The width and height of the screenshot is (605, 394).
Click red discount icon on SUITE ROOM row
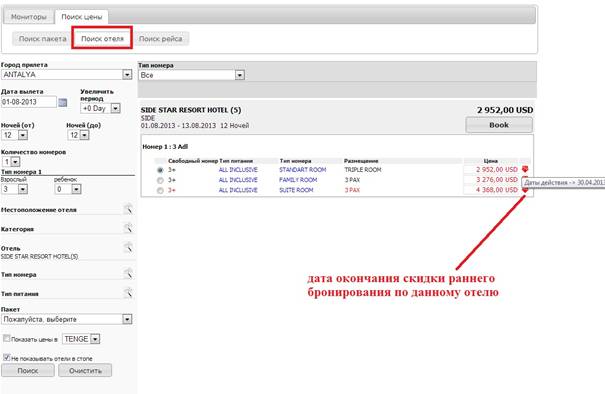(525, 190)
